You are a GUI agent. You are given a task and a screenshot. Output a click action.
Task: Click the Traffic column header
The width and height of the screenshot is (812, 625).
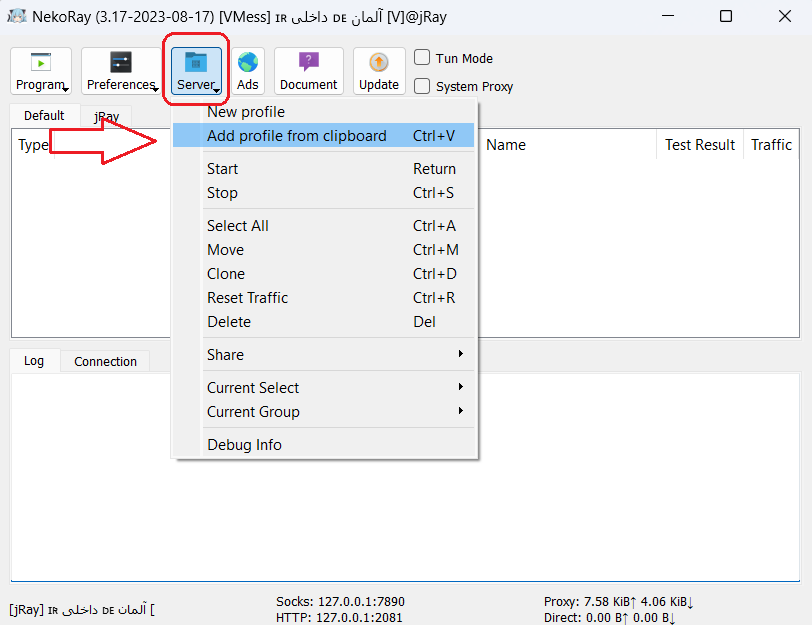pyautogui.click(x=771, y=145)
